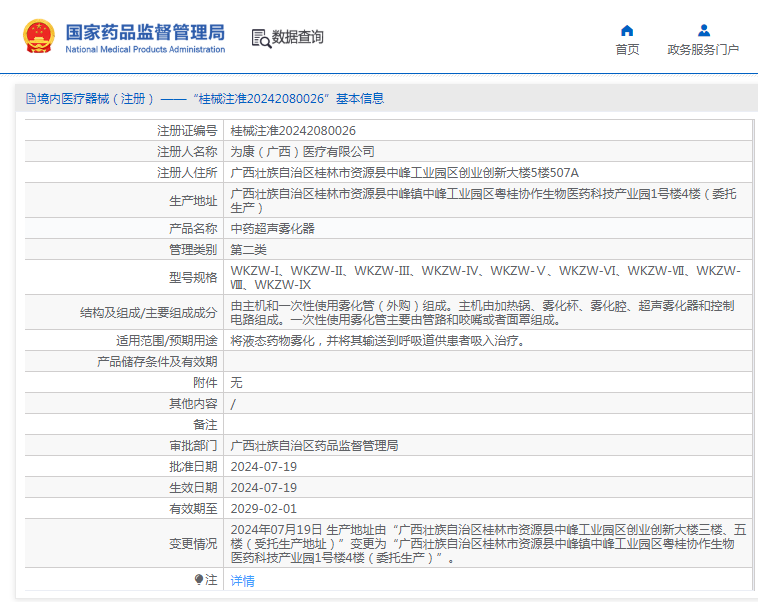Click the document icon before 境内医疗器械
758x602 pixels.
point(30,98)
